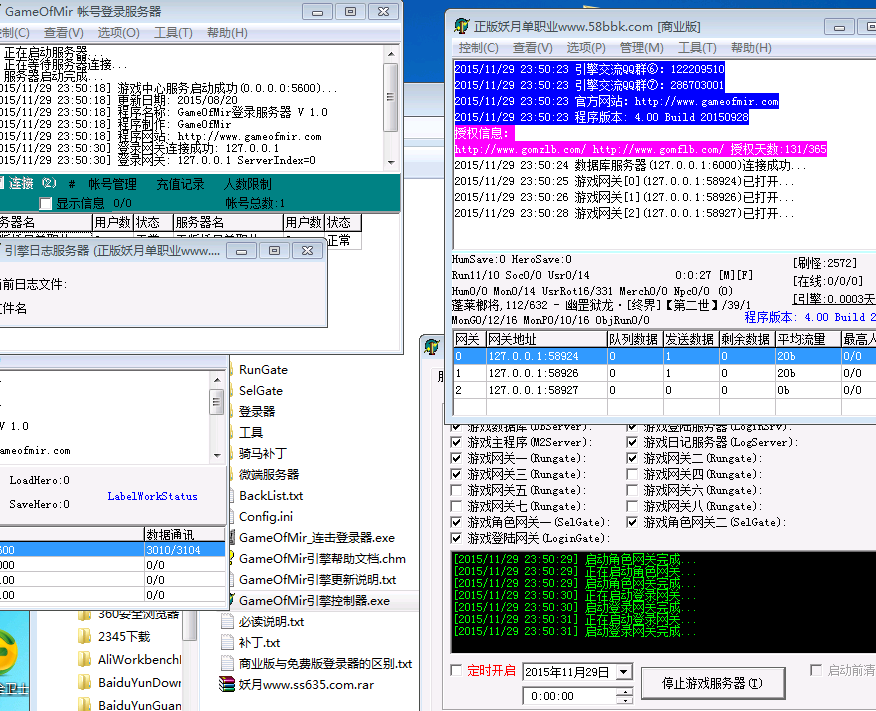Uncheck 游戏角色网关一 (SelGate) checkbox
The image size is (876, 711).
pos(456,522)
